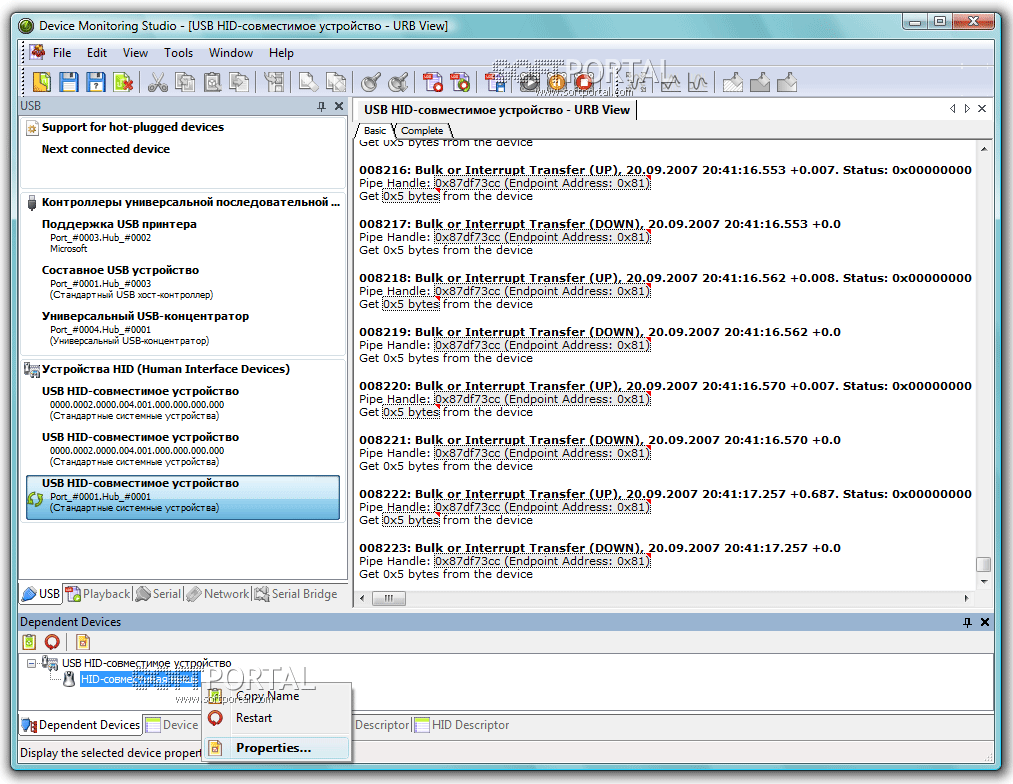Close the Dependent Devices panel
Image resolution: width=1013 pixels, height=784 pixels.
(985, 622)
